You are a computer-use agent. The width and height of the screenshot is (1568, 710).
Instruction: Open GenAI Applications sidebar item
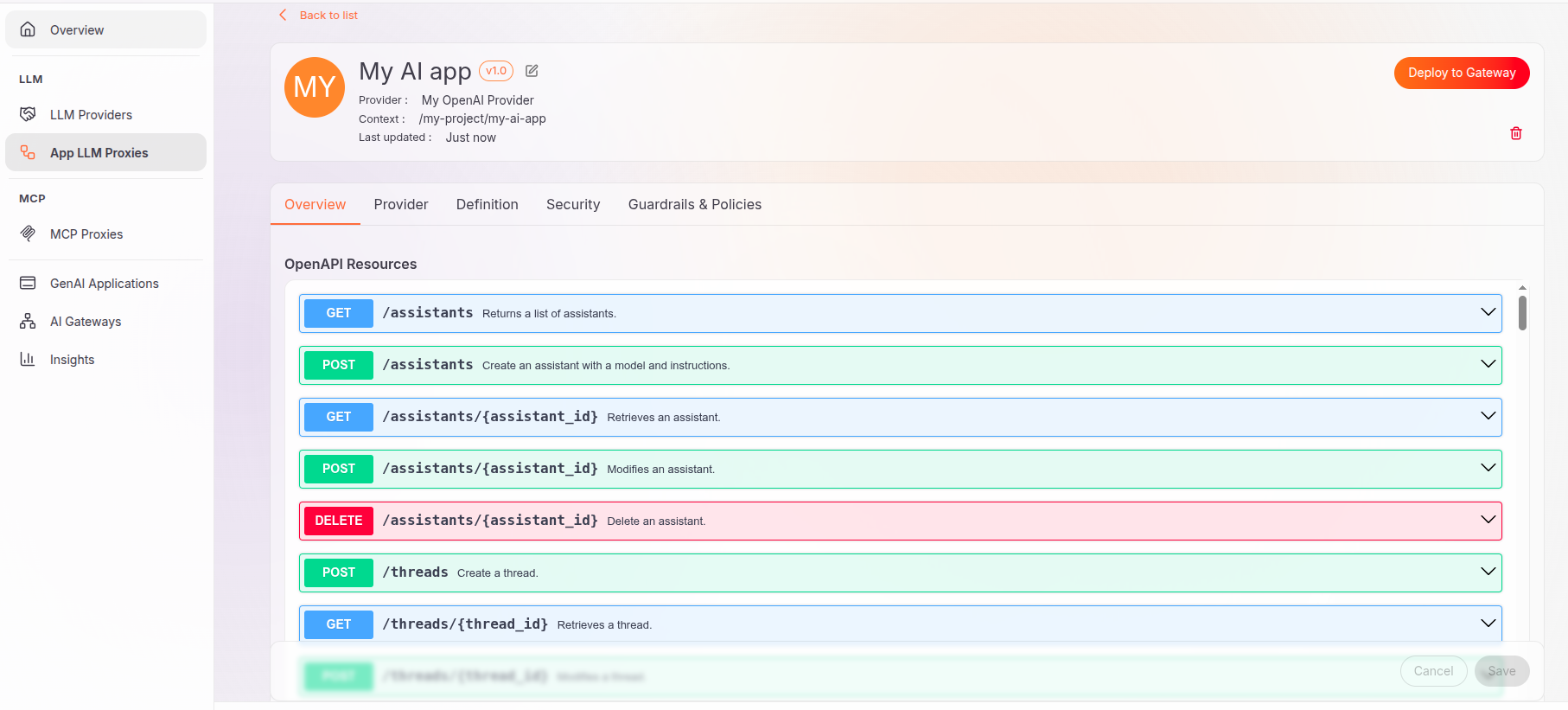click(x=105, y=283)
